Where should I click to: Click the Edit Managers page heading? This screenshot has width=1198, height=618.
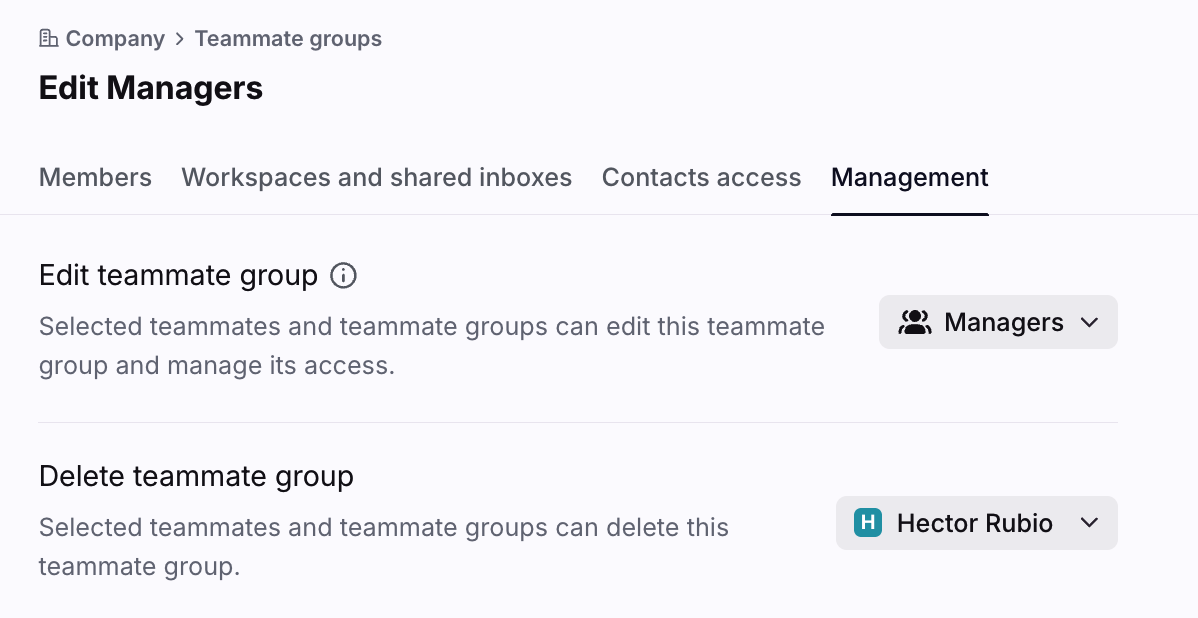point(151,88)
